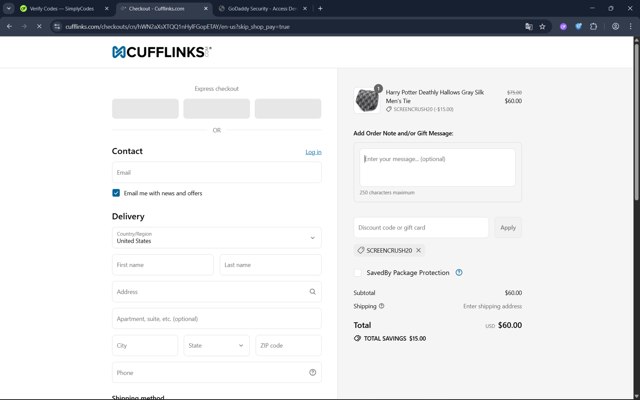Focus the Apartment, suite field
The image size is (640, 400).
pyautogui.click(x=216, y=318)
